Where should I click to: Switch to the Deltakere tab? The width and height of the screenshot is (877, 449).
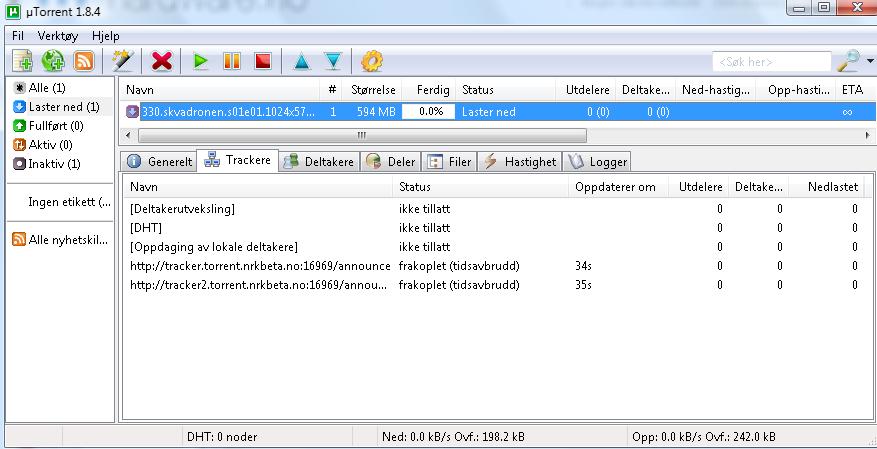(x=319, y=162)
